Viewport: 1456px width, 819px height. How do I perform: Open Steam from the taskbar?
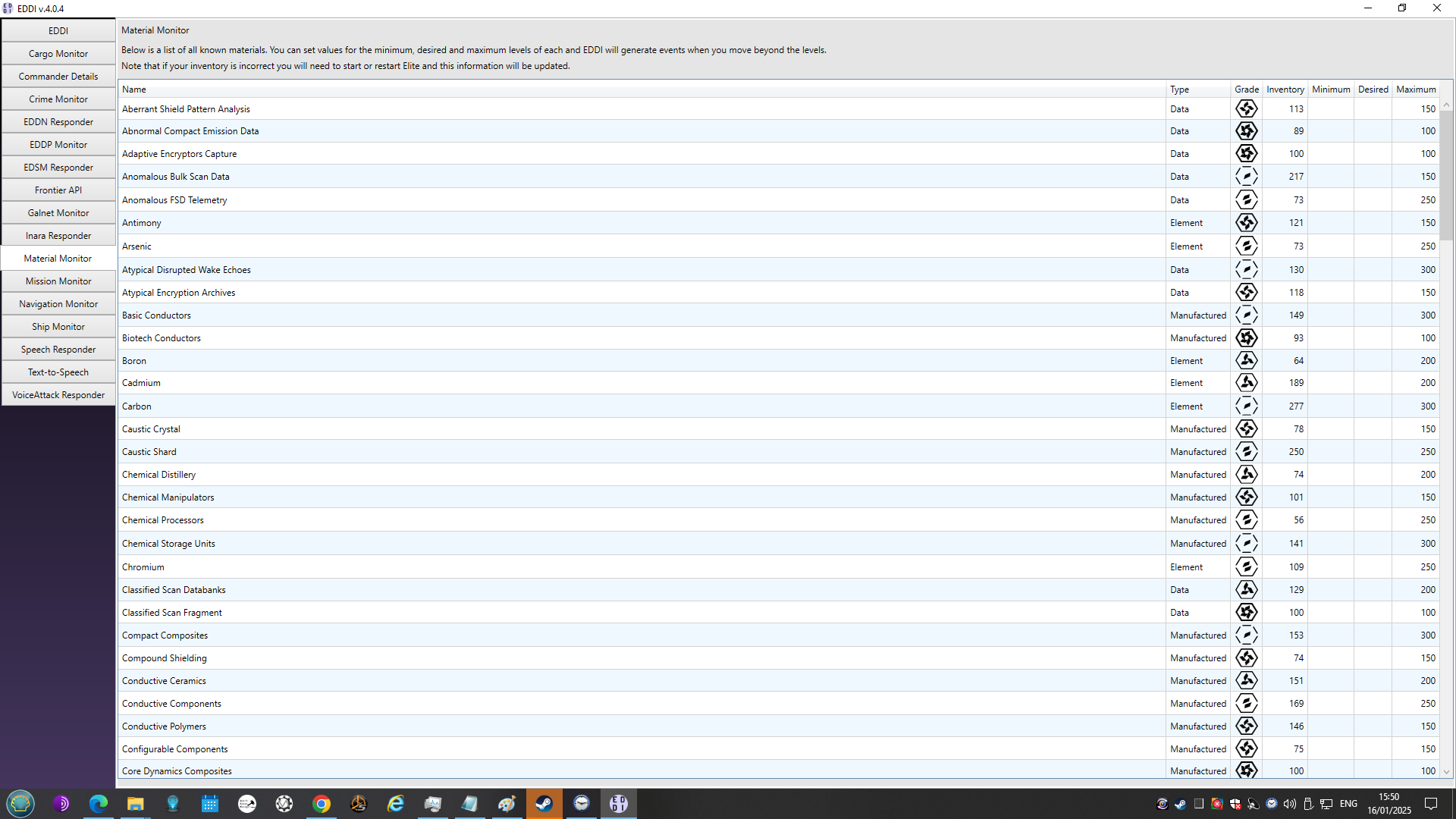[x=544, y=804]
